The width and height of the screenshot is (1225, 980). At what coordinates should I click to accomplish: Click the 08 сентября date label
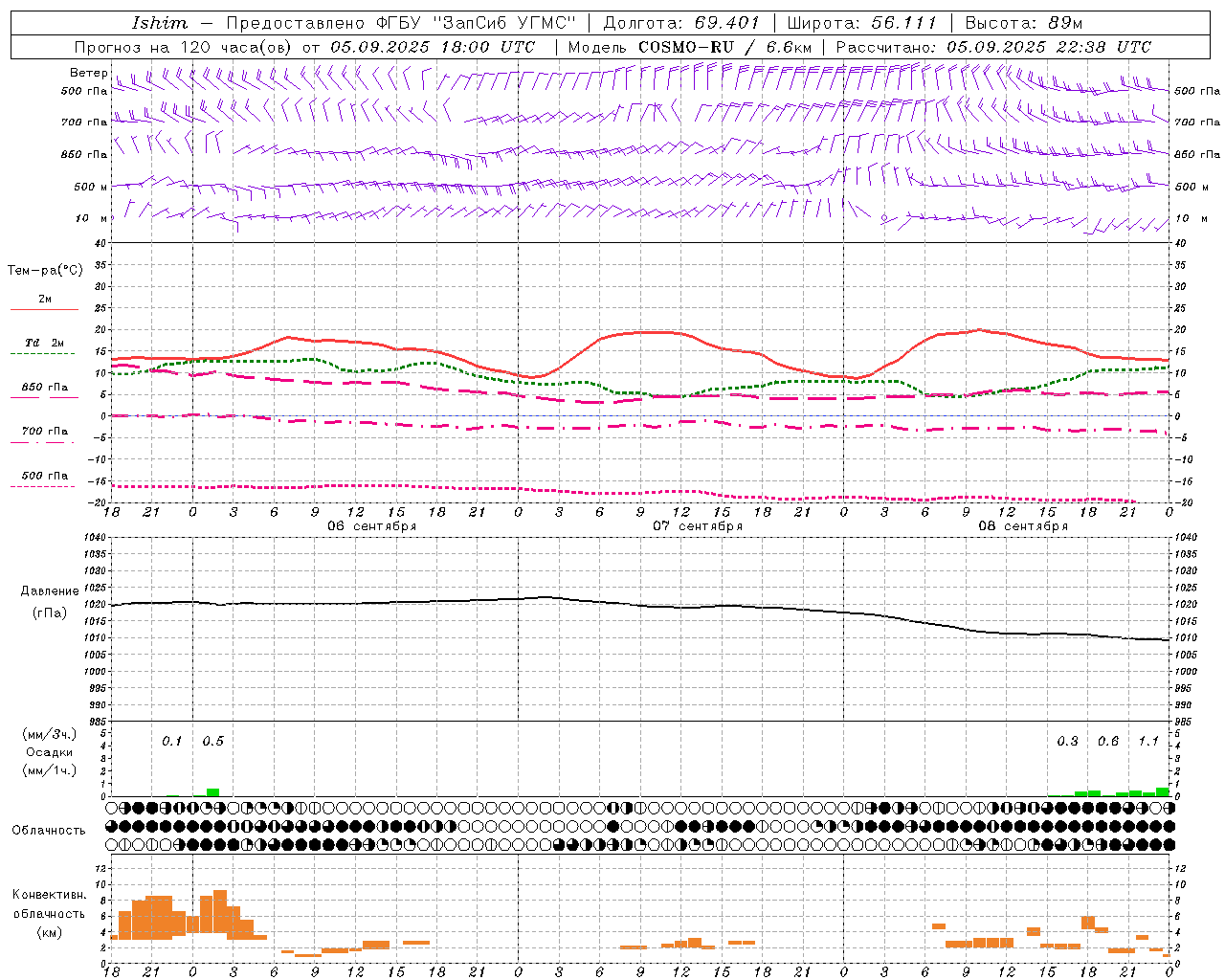(1023, 526)
